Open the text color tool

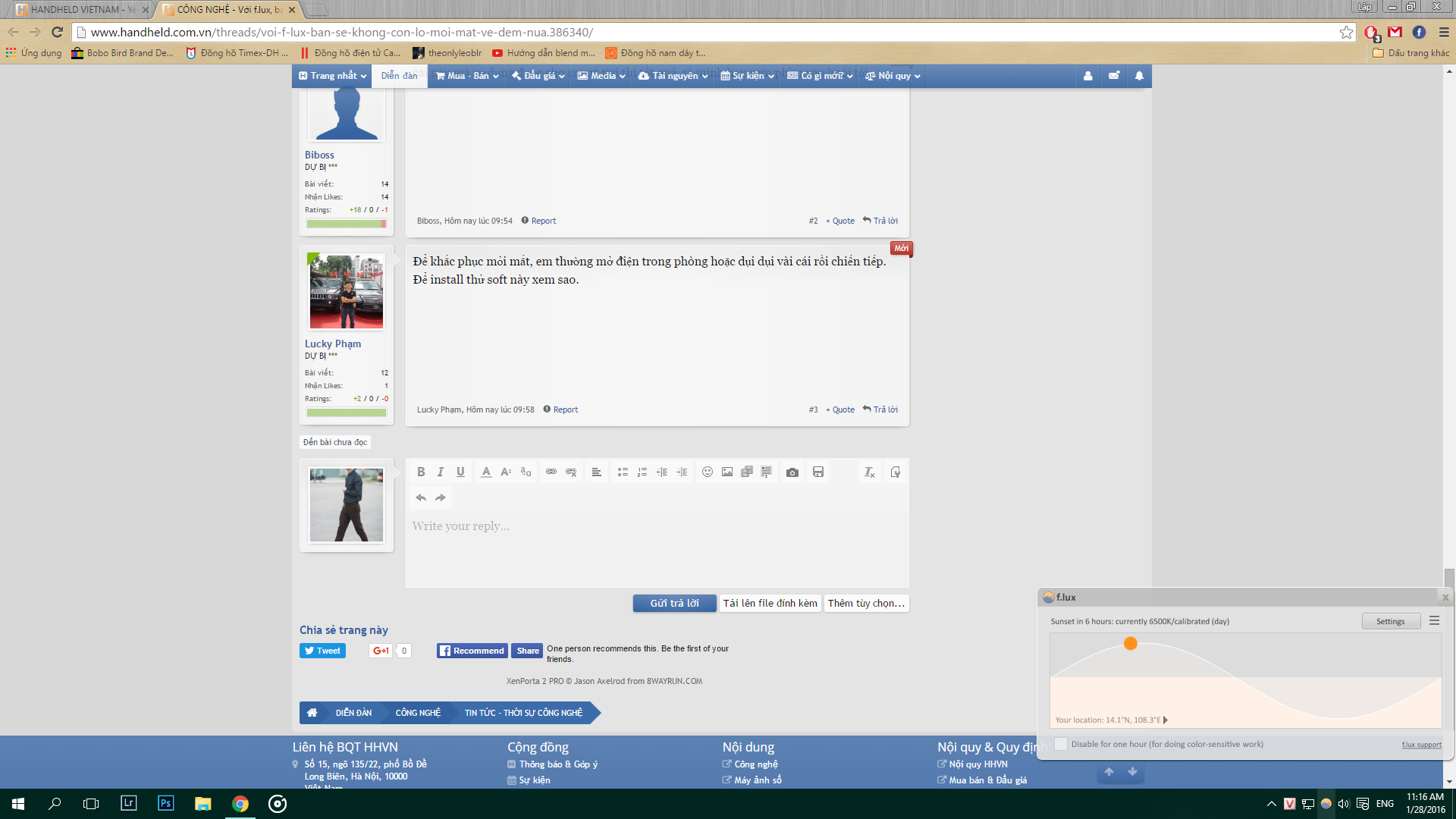click(x=486, y=472)
